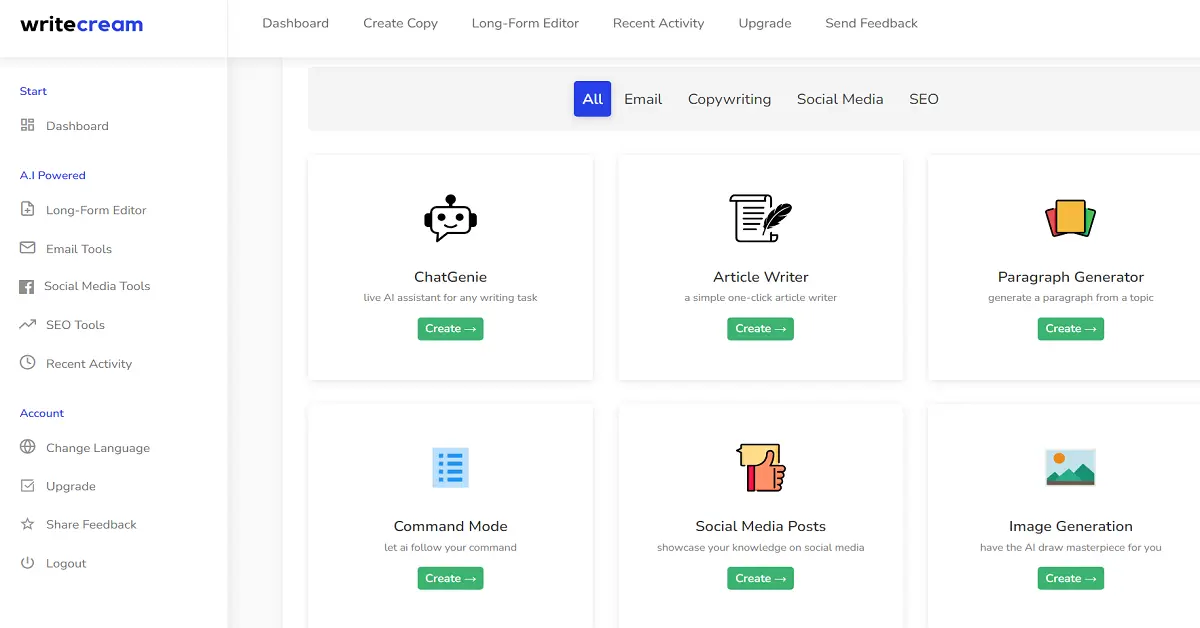1200x628 pixels.
Task: Click the Social Media Posts thumbs-up icon
Action: coord(760,467)
